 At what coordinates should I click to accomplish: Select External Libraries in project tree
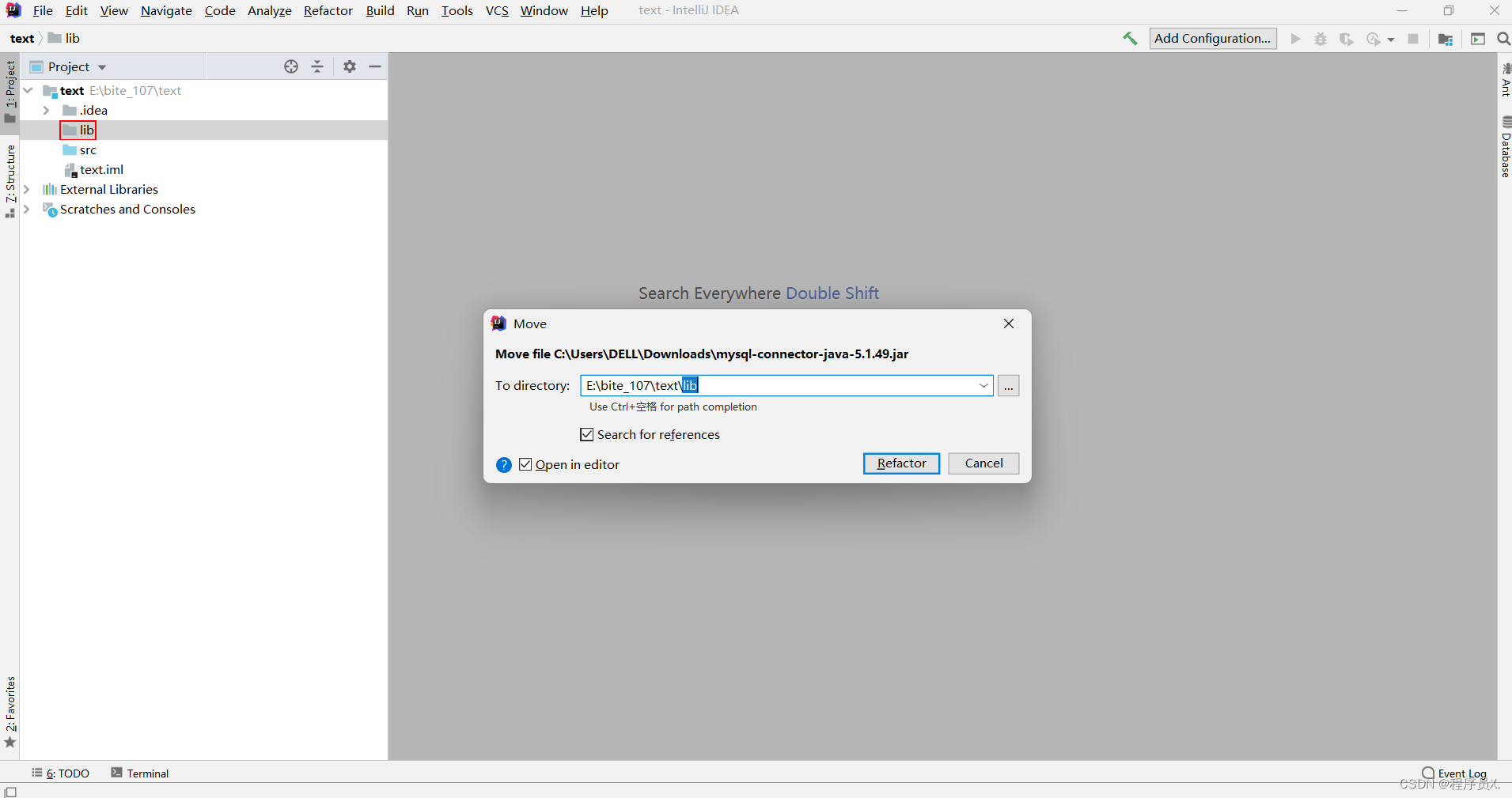click(109, 190)
